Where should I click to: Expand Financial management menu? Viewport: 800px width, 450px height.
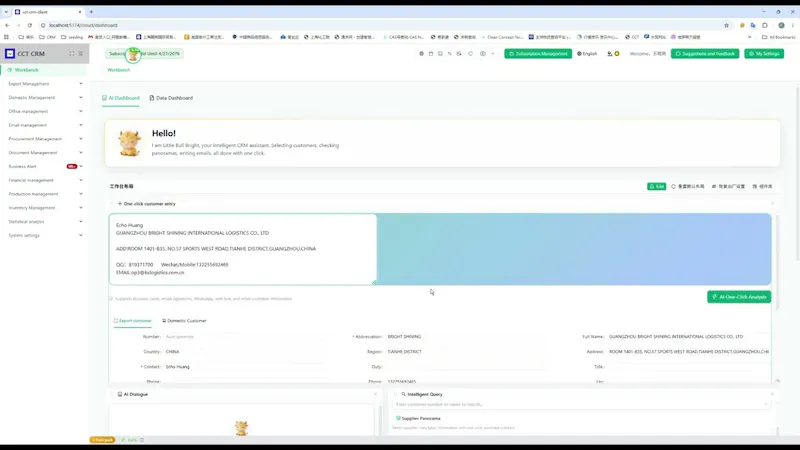pyautogui.click(x=44, y=180)
